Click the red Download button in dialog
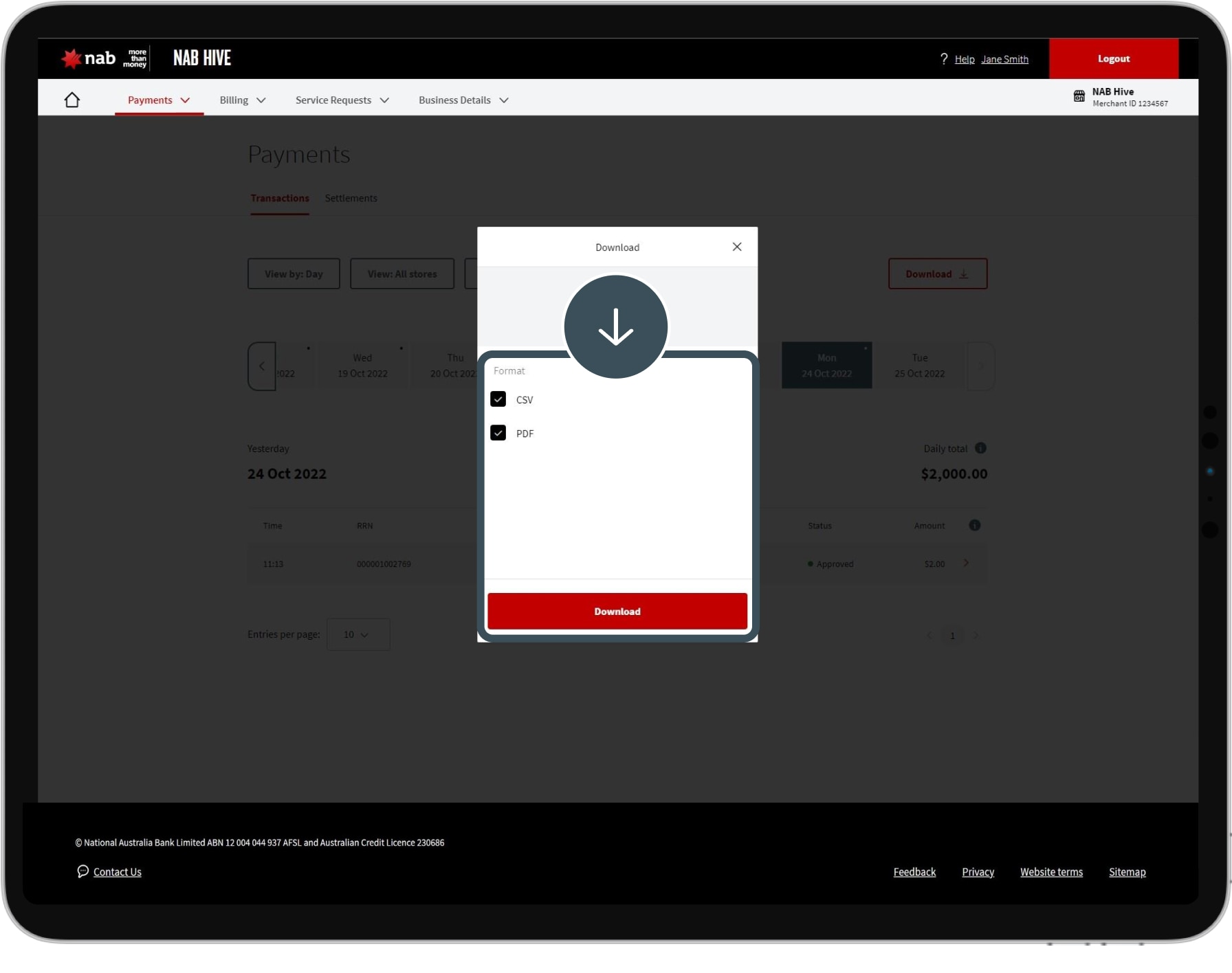1232x973 pixels. tap(617, 612)
